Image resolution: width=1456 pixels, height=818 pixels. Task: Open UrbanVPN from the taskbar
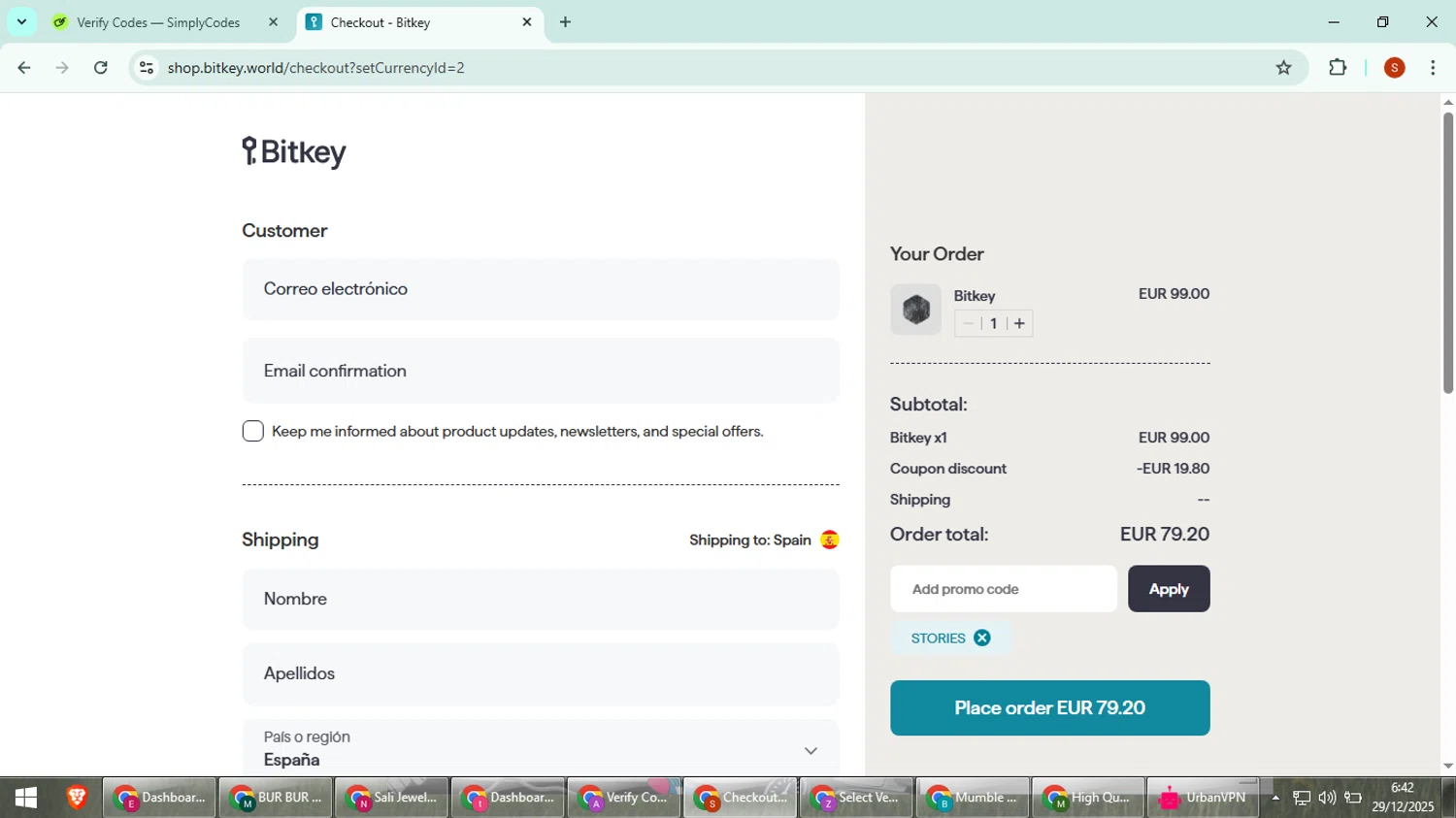click(1204, 798)
